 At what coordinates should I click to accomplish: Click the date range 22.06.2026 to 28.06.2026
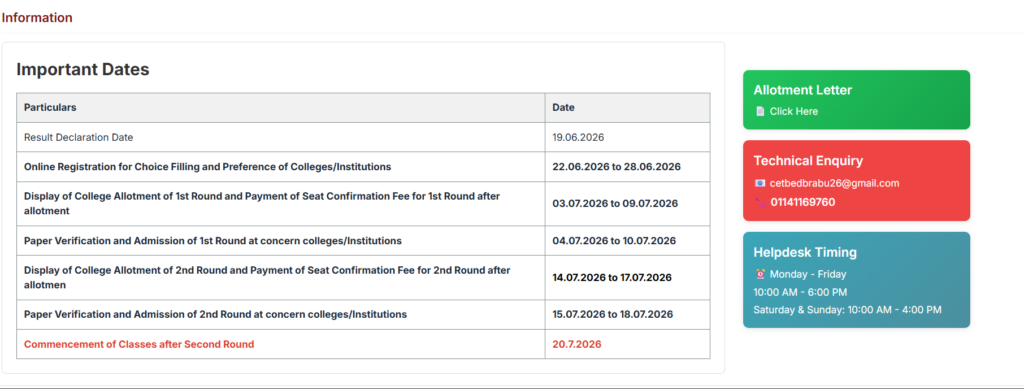[x=616, y=167]
